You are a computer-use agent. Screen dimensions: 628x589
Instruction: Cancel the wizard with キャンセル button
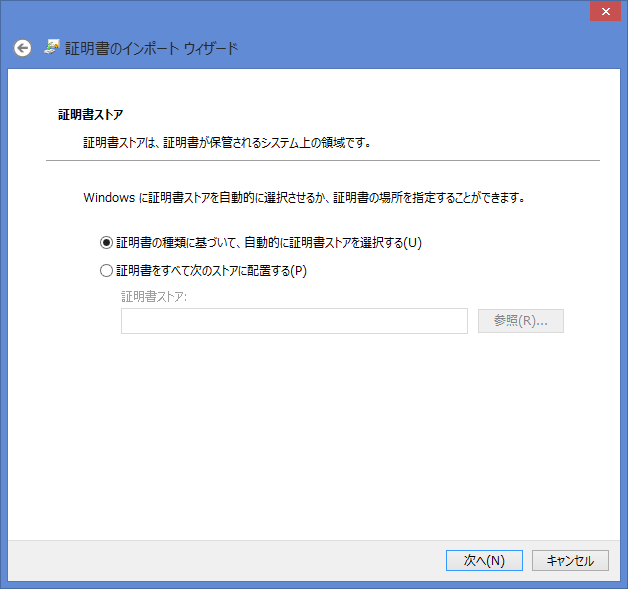click(x=570, y=560)
